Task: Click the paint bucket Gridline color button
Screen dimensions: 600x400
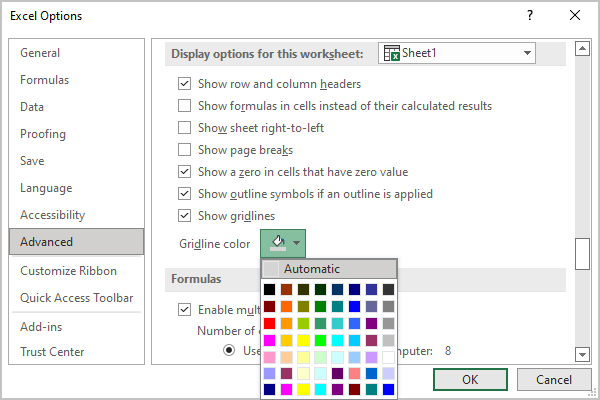Action: pyautogui.click(x=283, y=243)
